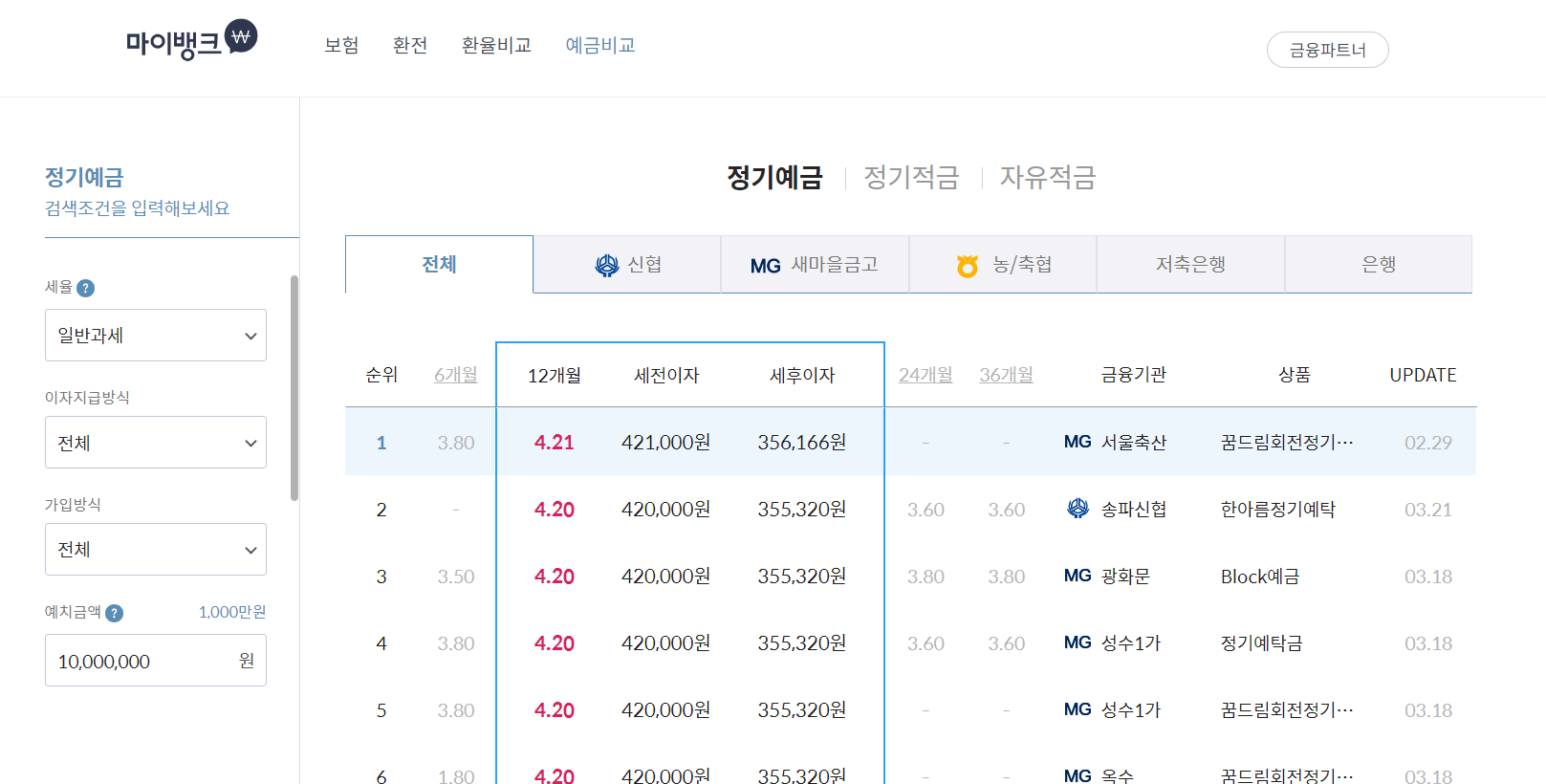
Task: Select the 저축은행 tab
Action: click(1190, 264)
